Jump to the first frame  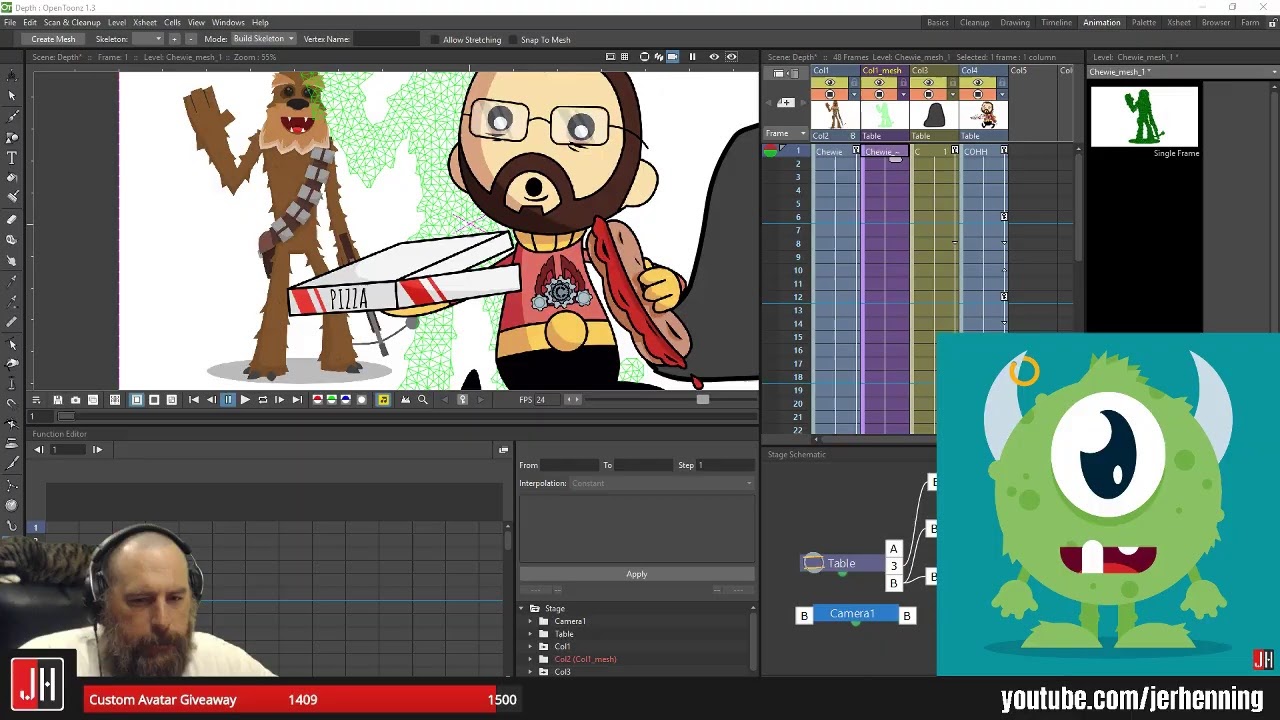(193, 400)
